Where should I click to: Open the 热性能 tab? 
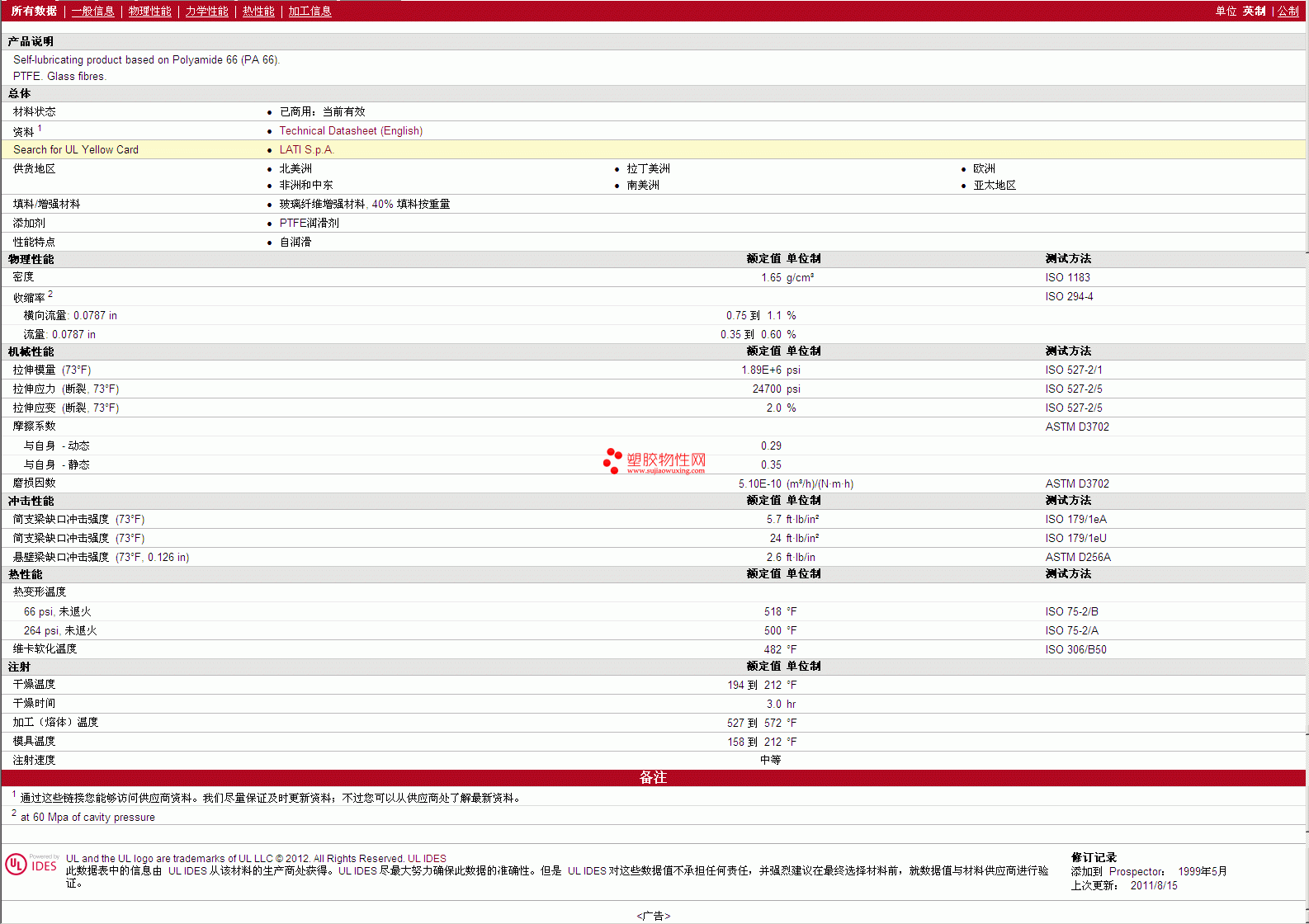coord(258,11)
